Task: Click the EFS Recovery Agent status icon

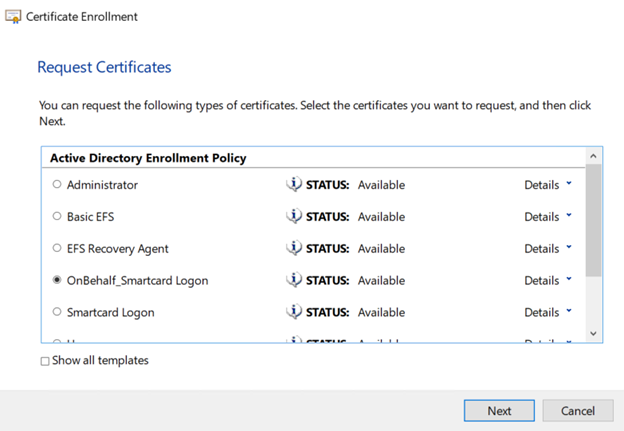Action: (x=294, y=248)
